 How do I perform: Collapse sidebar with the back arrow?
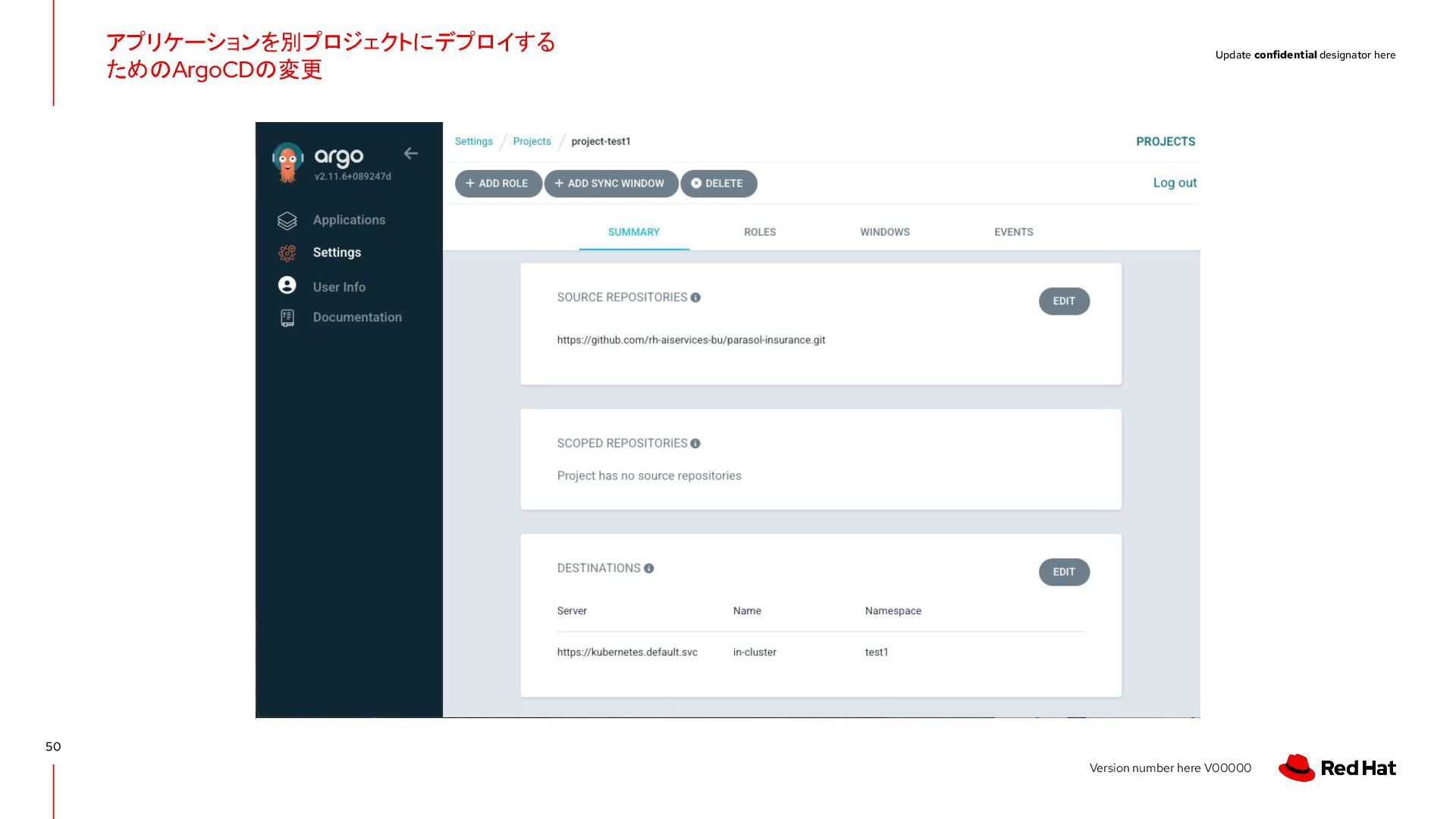tap(411, 153)
